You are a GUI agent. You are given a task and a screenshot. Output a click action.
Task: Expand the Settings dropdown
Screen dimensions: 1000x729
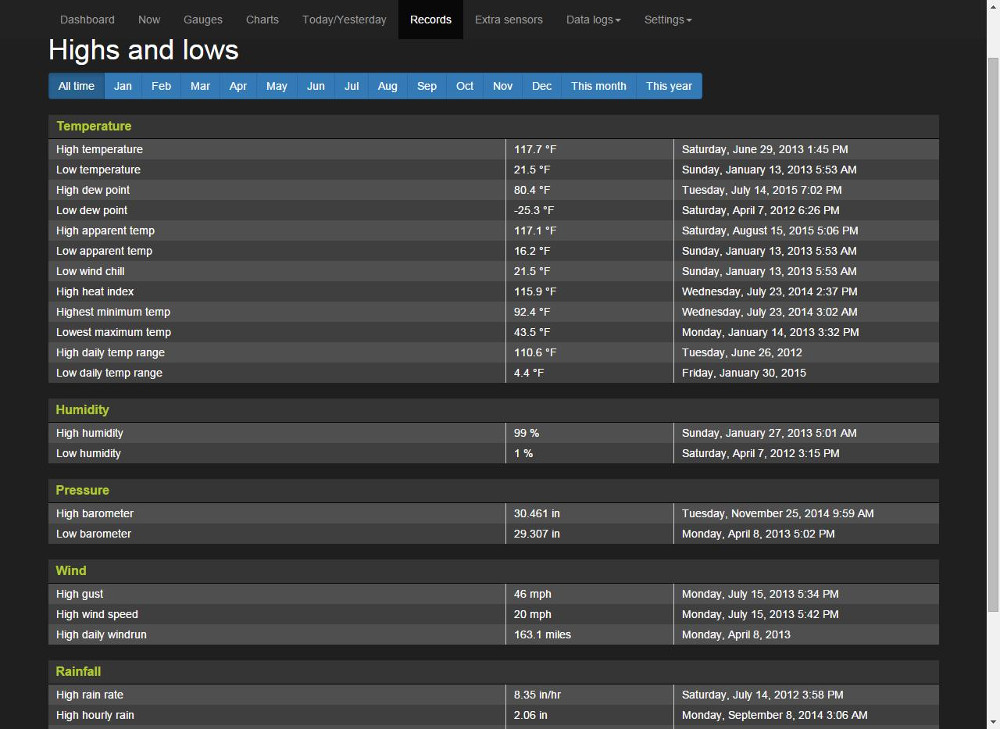pos(668,20)
